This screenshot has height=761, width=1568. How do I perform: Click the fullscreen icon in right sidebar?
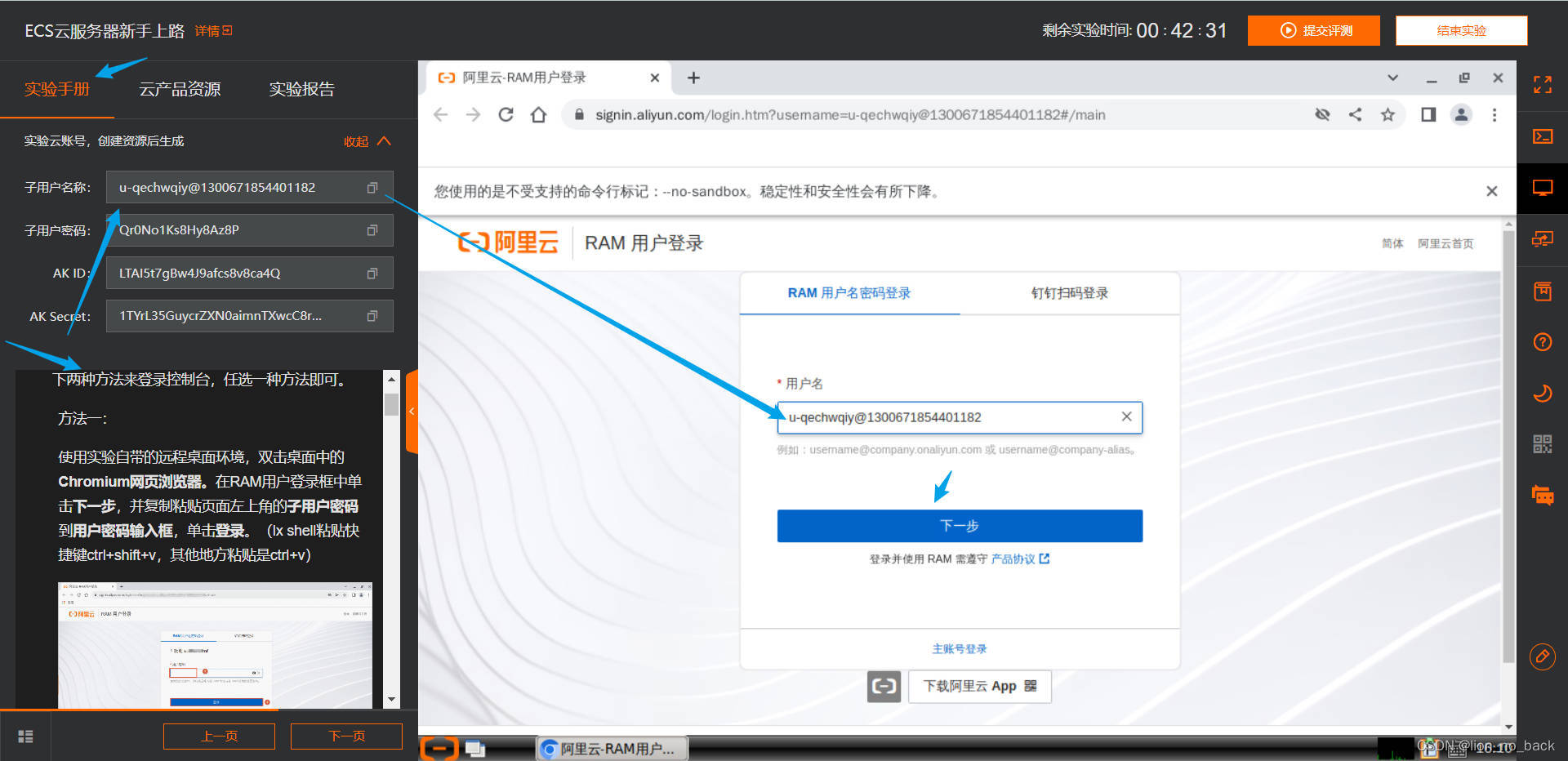coord(1542,85)
